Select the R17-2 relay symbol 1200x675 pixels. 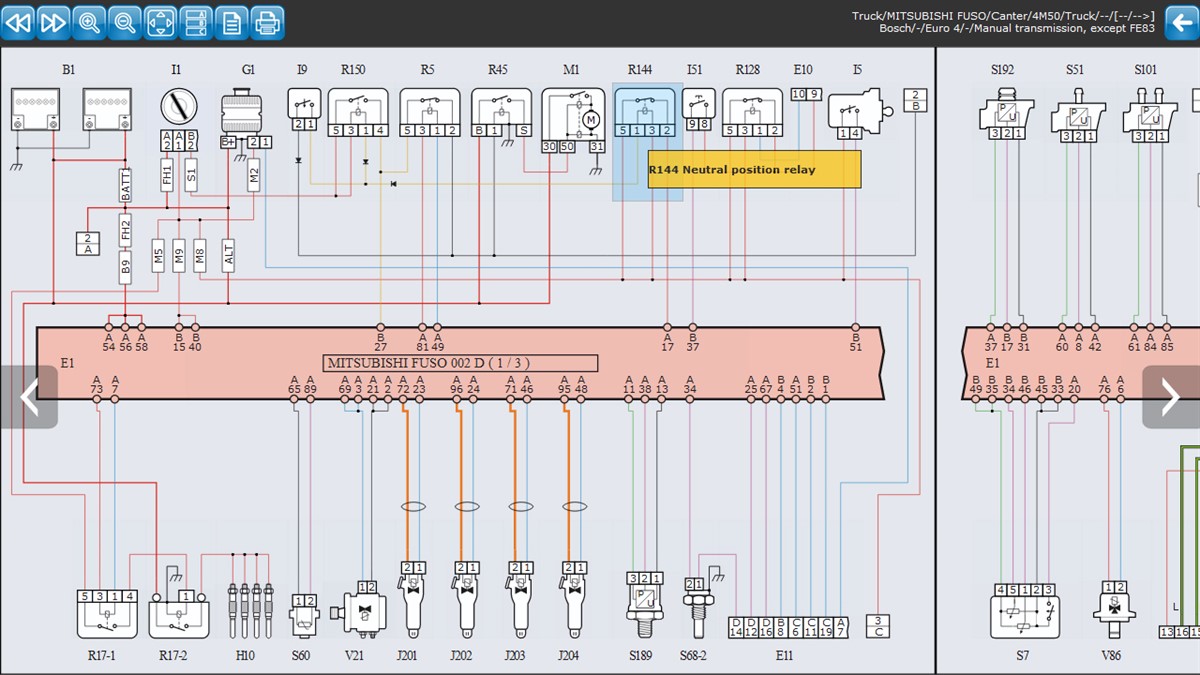[179, 613]
